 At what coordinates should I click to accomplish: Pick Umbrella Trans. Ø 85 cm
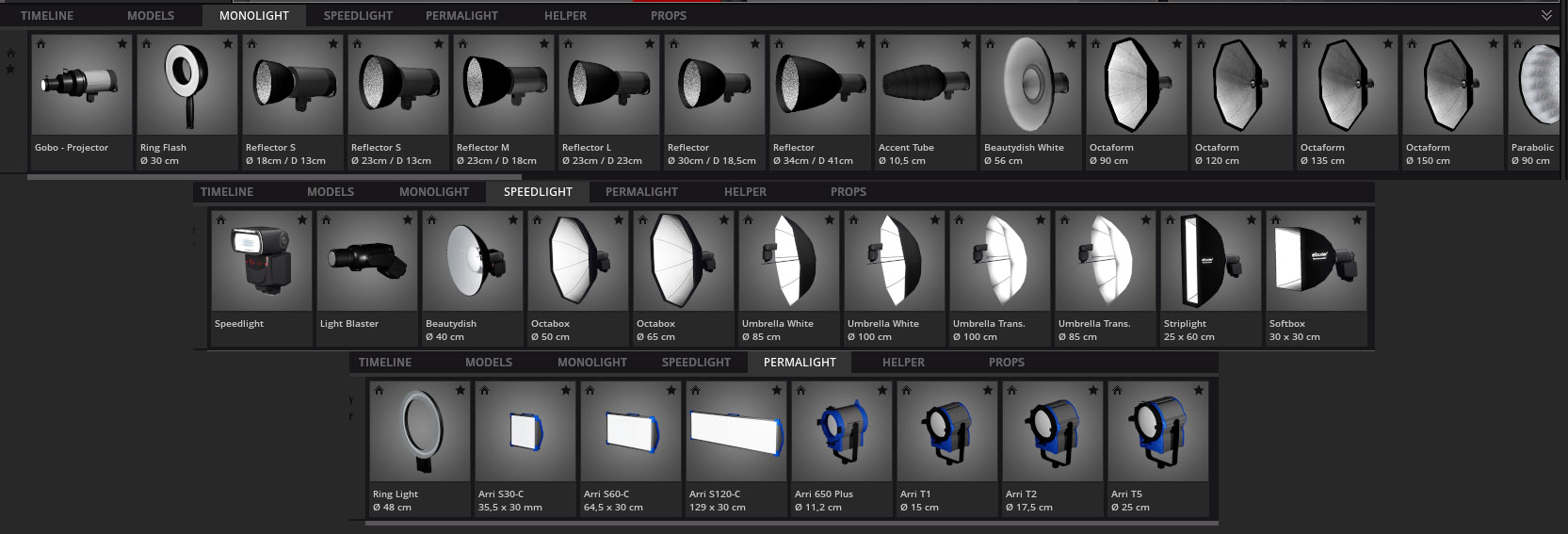point(1106,278)
